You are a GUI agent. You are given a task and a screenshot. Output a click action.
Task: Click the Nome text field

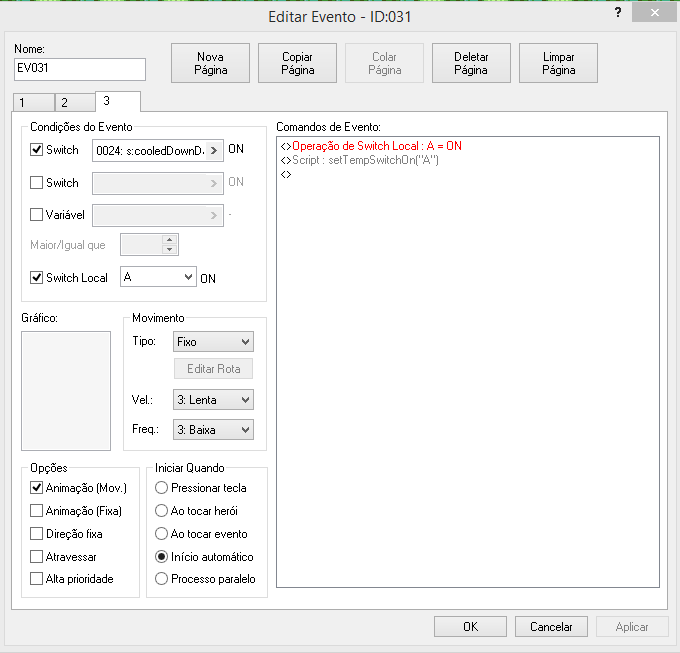pos(80,69)
